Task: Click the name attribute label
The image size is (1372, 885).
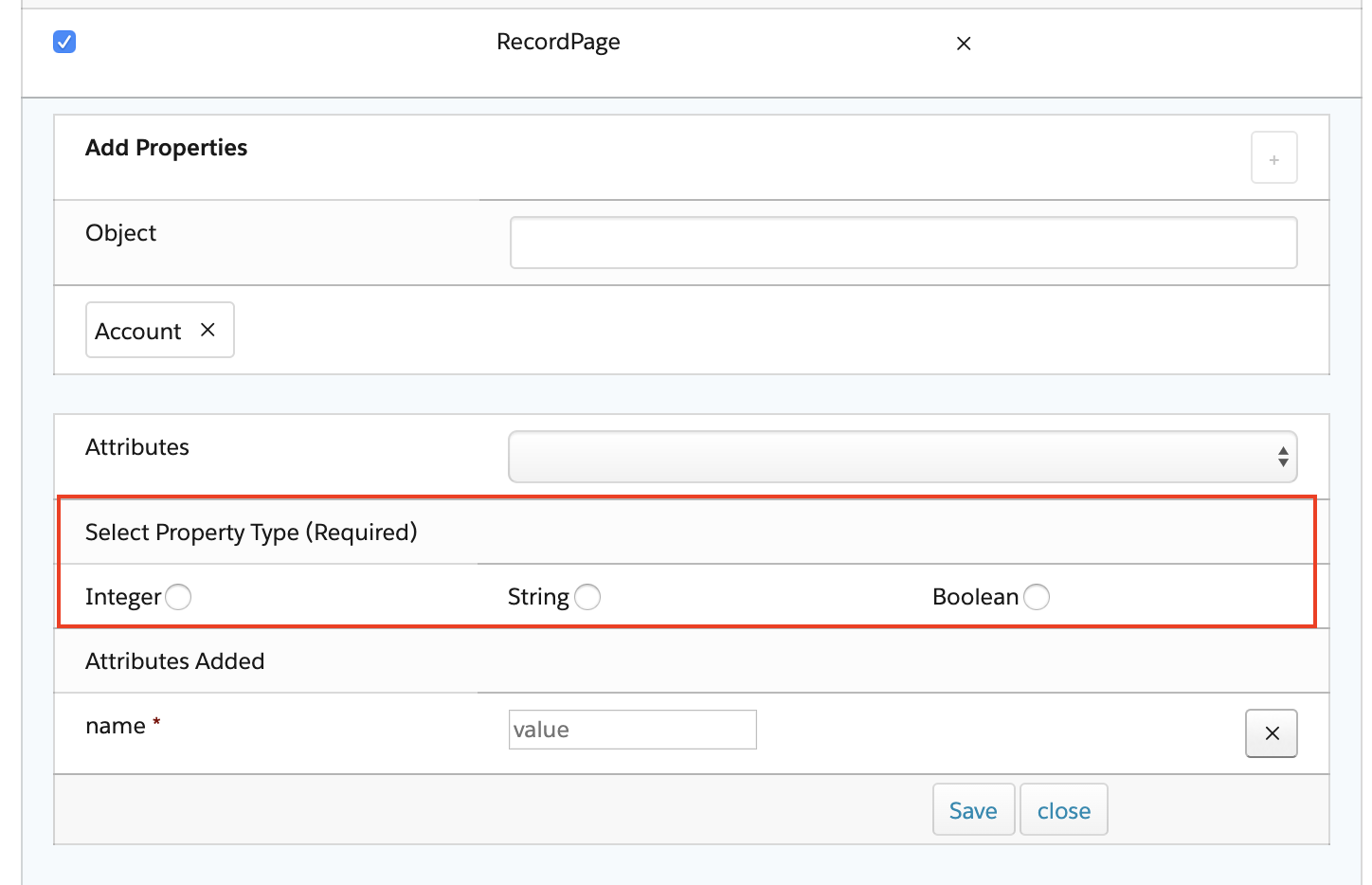Action: click(116, 726)
